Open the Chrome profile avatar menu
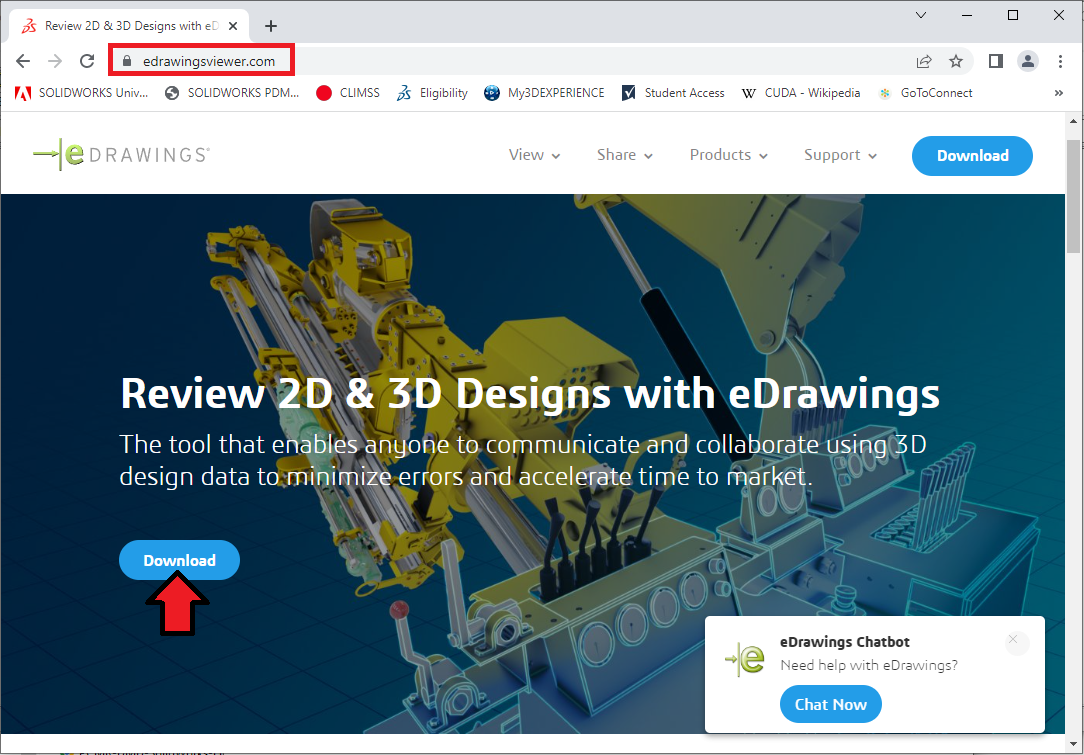 pos(1028,61)
